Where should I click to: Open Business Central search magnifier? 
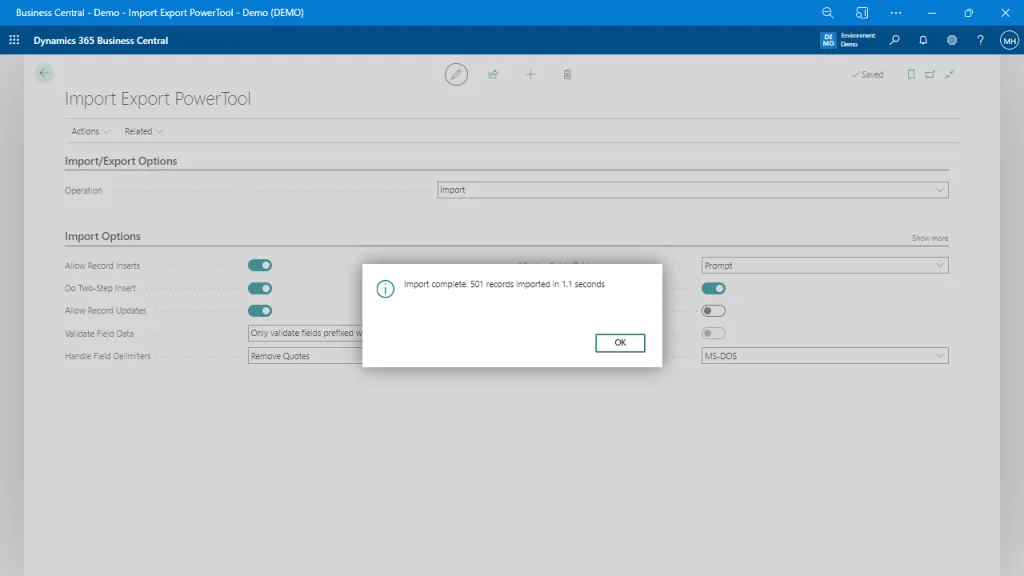tap(895, 40)
